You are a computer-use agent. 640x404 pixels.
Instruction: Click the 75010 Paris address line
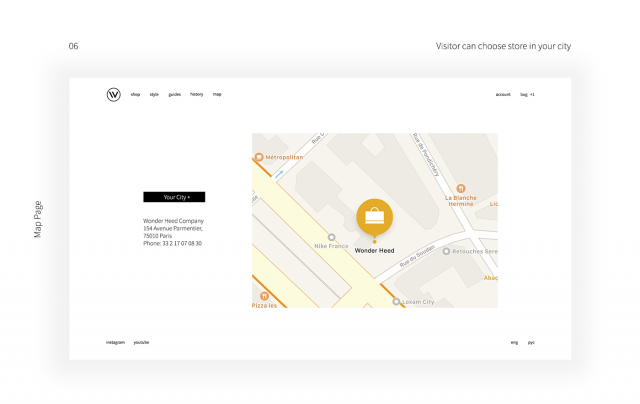click(x=158, y=236)
